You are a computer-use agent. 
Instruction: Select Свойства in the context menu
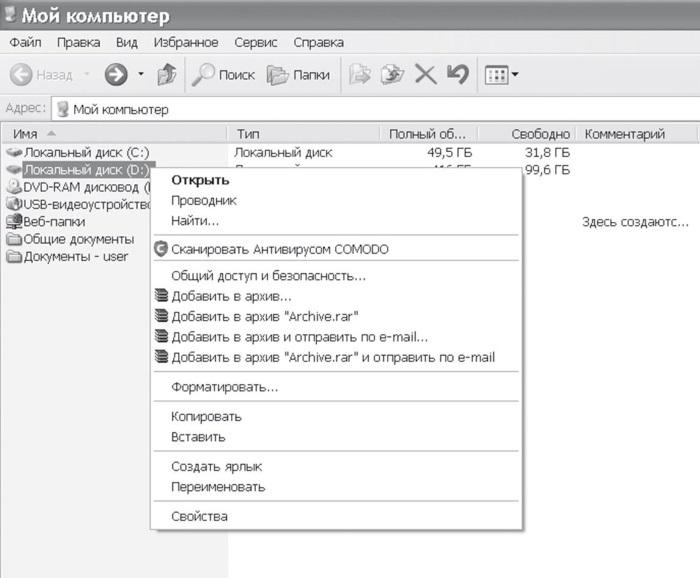(x=199, y=517)
